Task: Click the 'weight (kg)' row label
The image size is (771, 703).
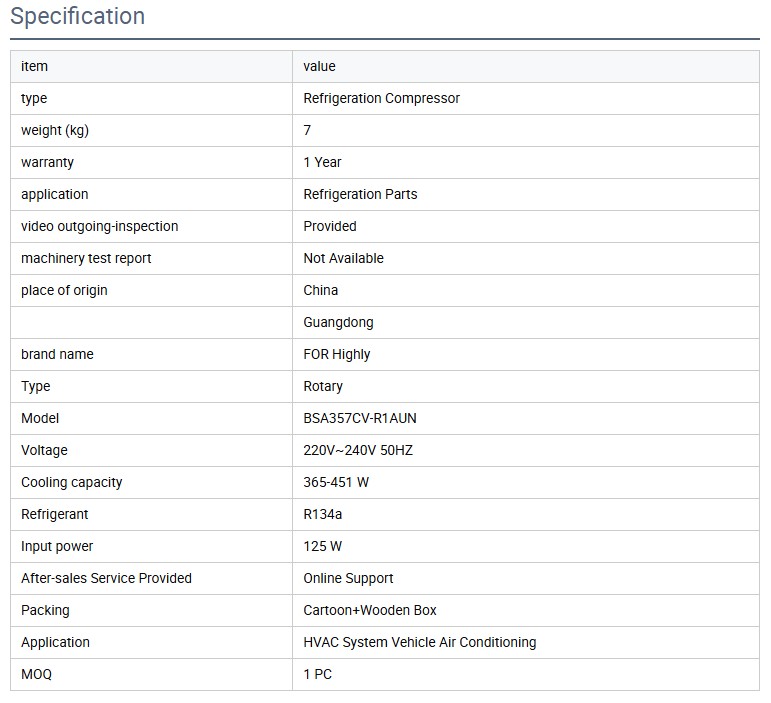Action: tap(55, 130)
